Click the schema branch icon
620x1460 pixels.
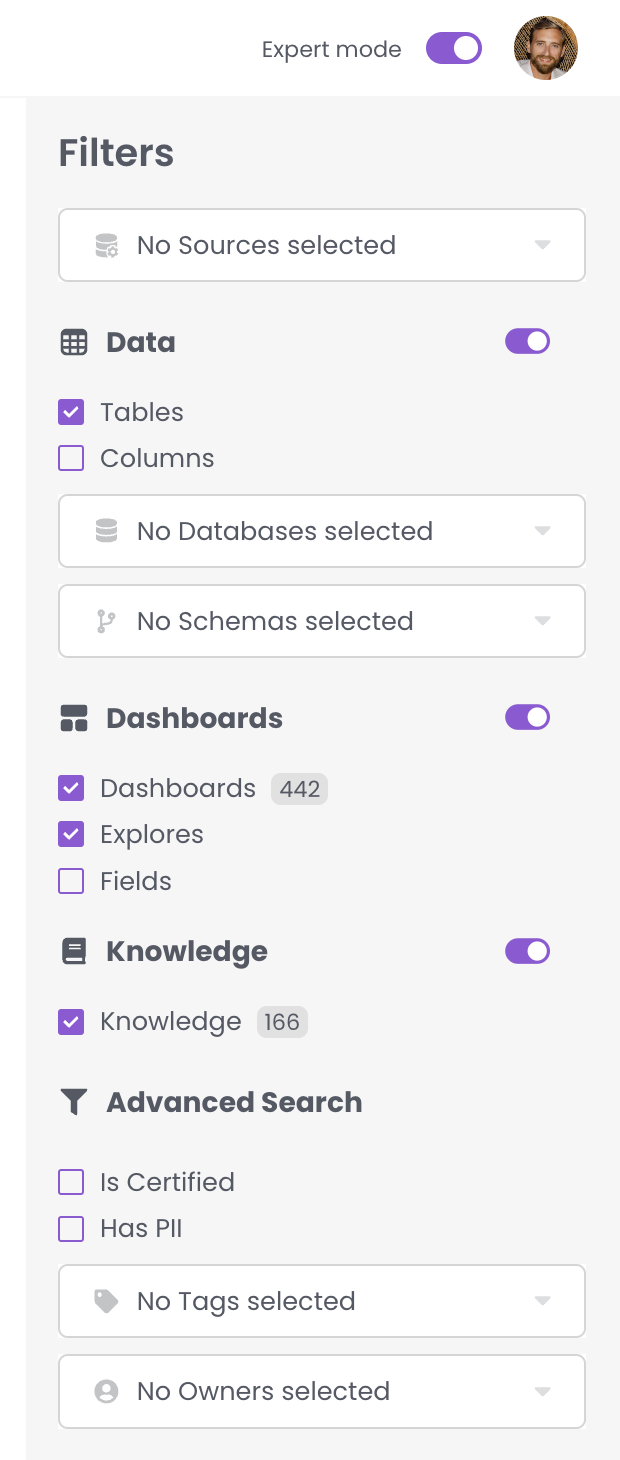106,621
